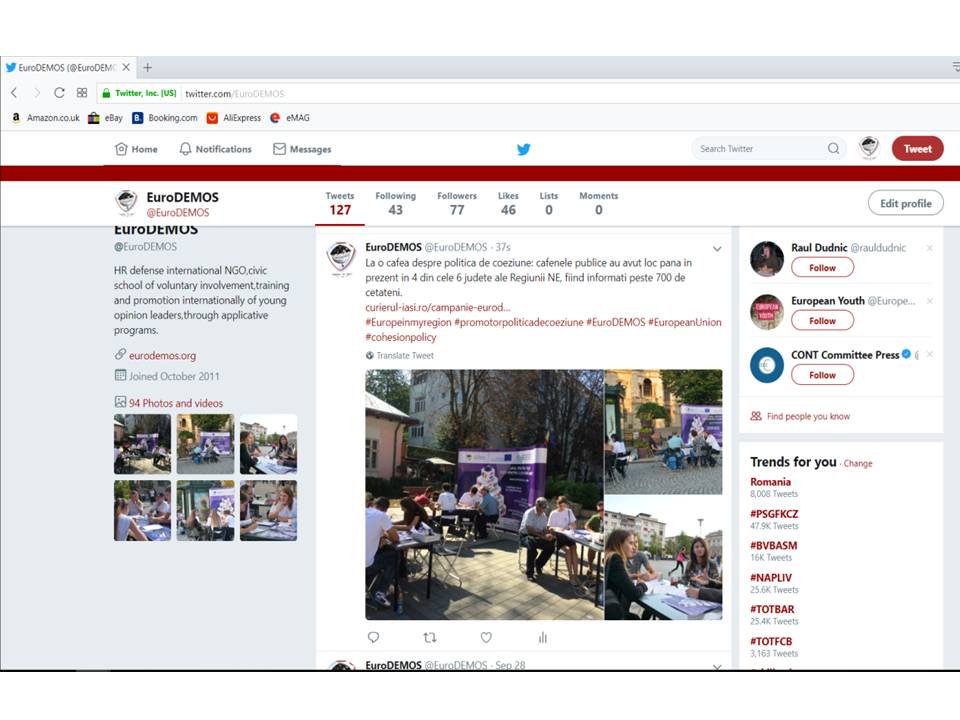
Task: Open the Likes tab showing 46
Action: (508, 204)
